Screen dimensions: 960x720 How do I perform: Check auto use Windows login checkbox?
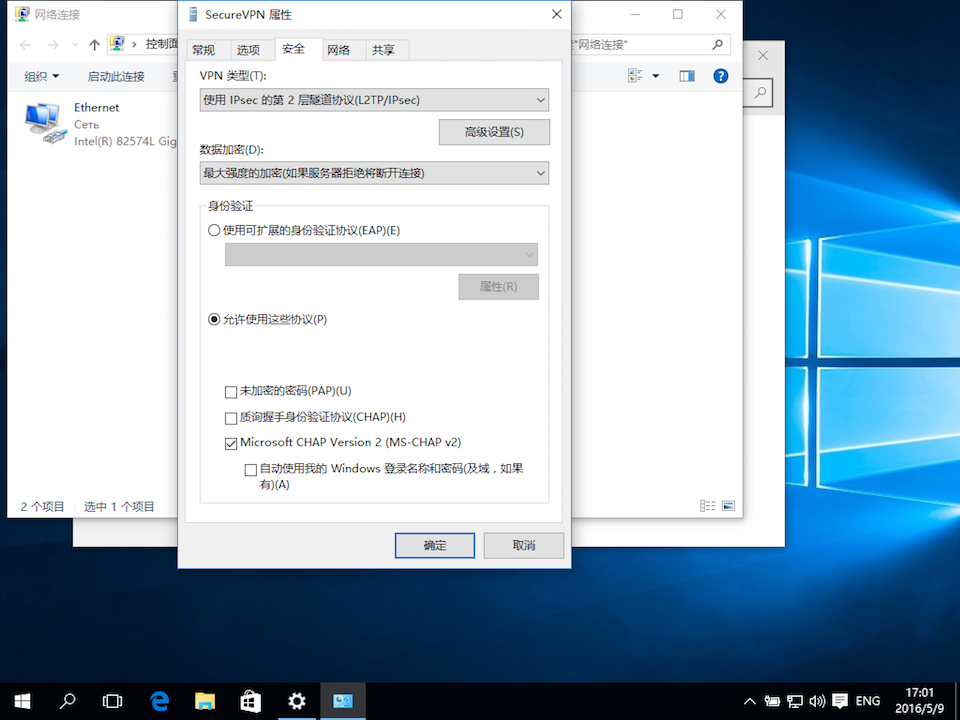pos(250,470)
